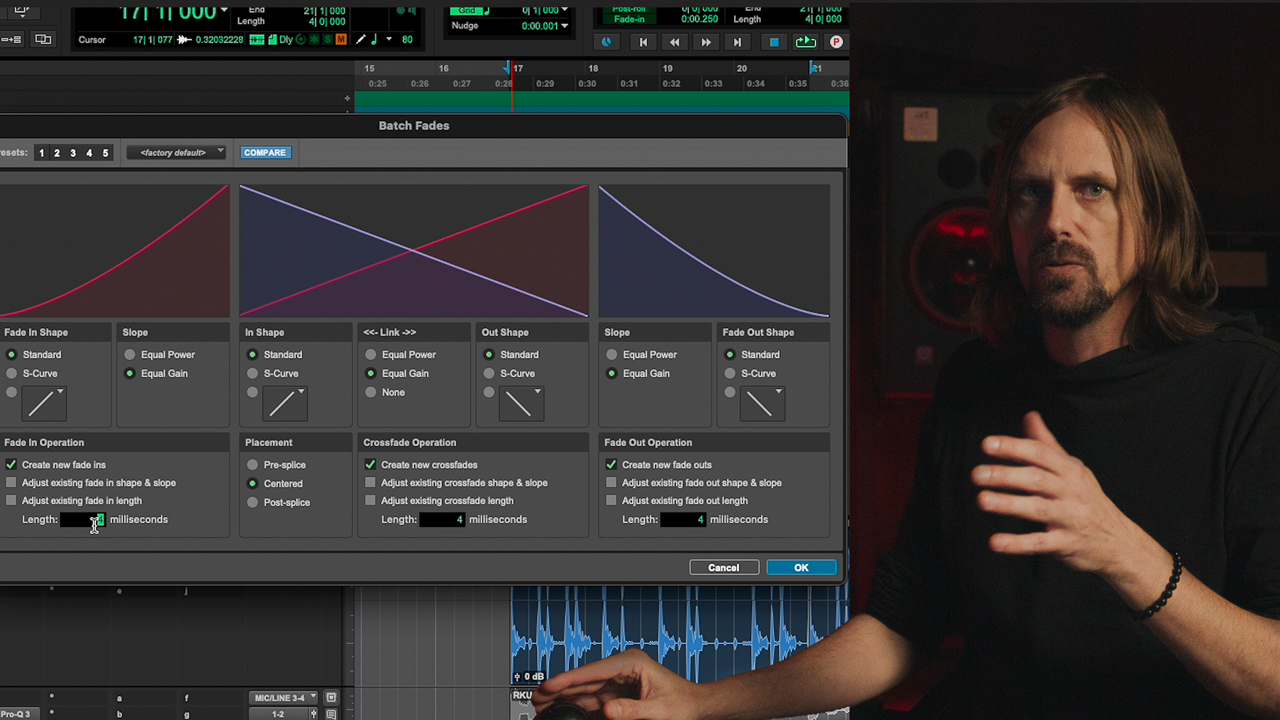This screenshot has width=1280, height=720.
Task: Choose S-Curve for Fade In Shape
Action: tap(12, 374)
